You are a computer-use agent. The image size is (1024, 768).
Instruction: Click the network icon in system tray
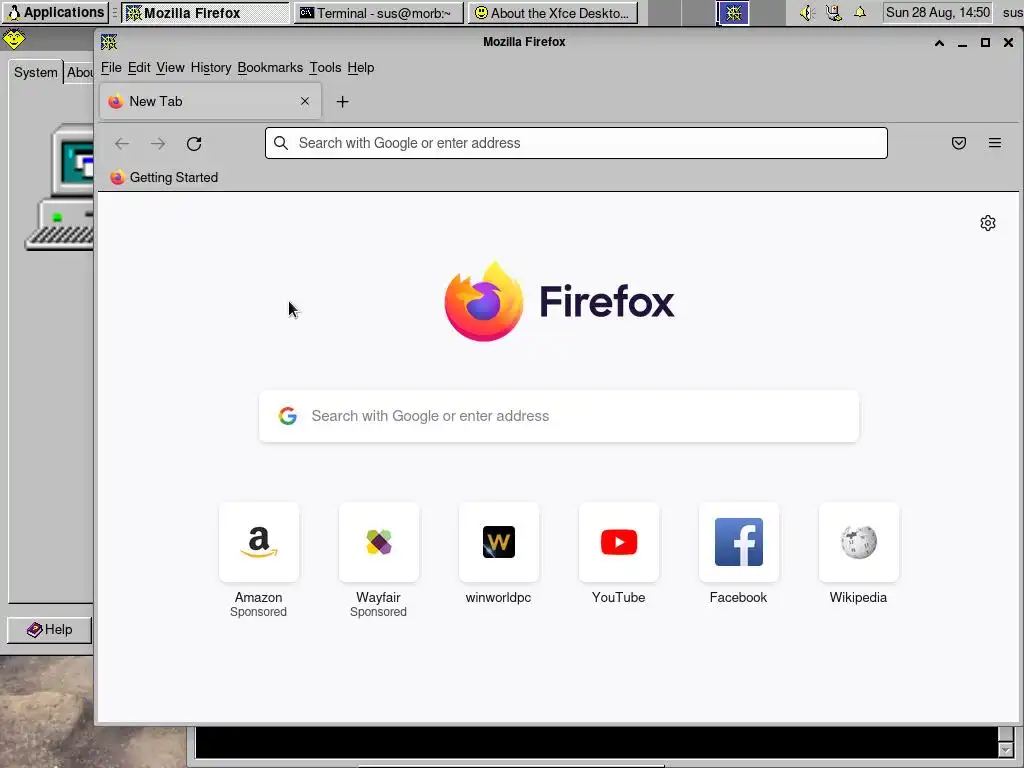point(833,12)
